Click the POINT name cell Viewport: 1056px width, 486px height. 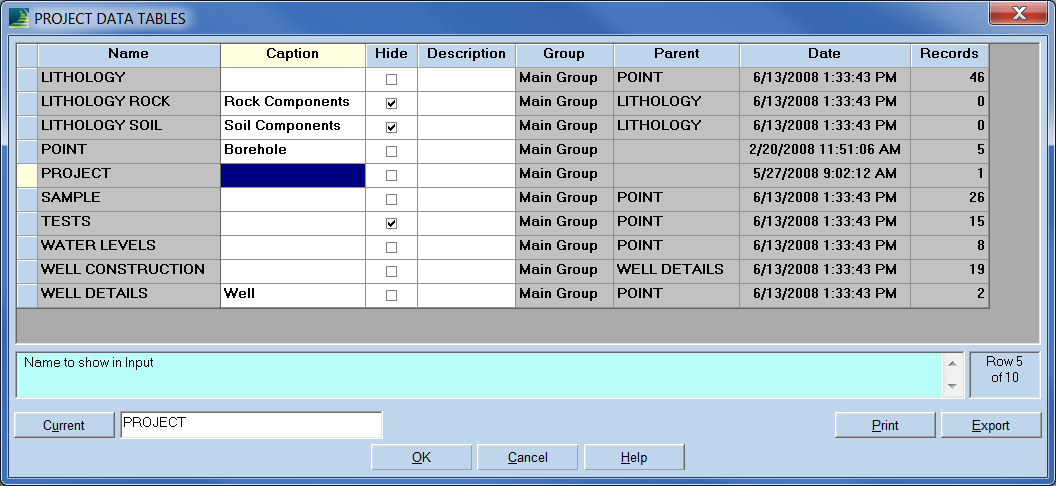click(x=129, y=151)
